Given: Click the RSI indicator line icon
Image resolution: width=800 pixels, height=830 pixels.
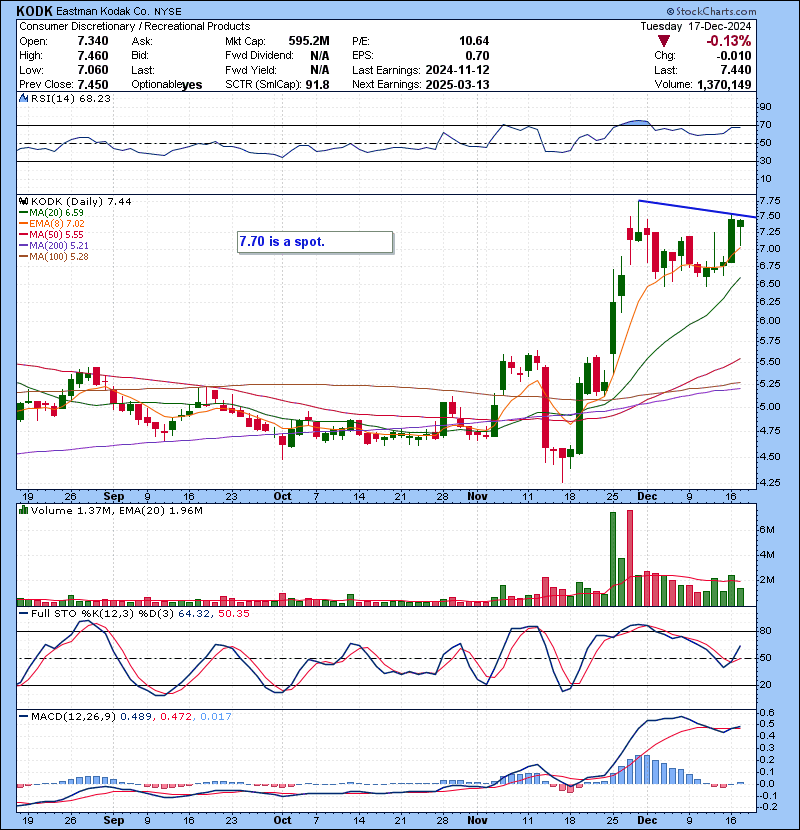Looking at the screenshot, I should pos(23,98).
